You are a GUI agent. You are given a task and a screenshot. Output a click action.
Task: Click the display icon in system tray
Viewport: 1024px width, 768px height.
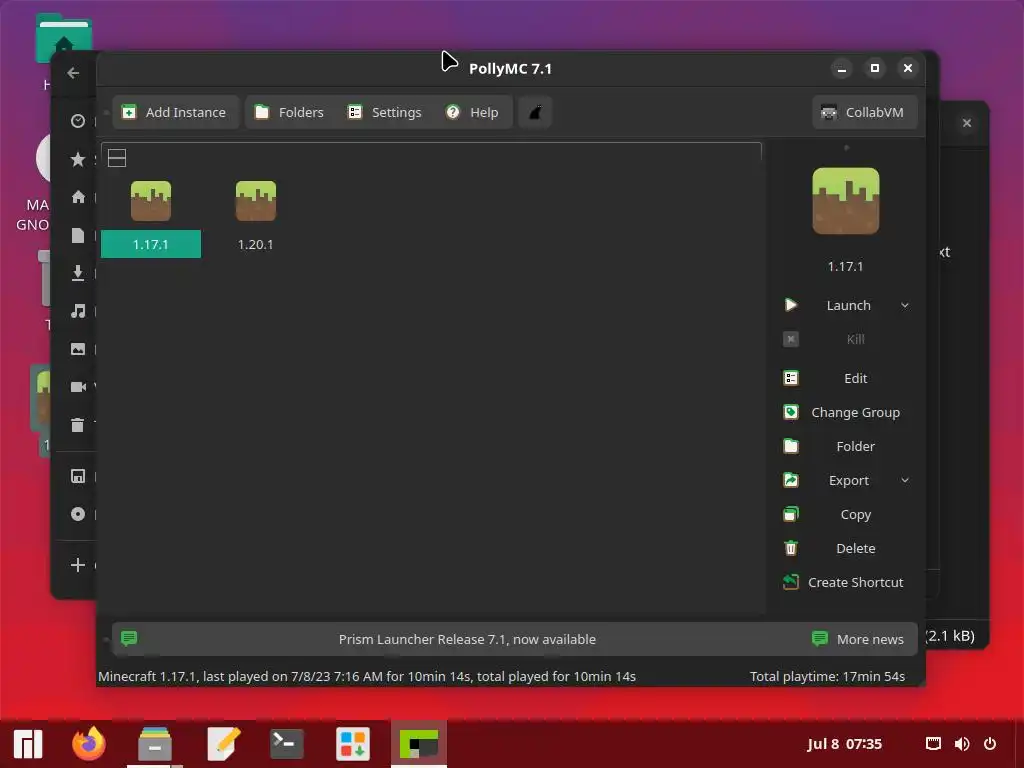point(933,744)
